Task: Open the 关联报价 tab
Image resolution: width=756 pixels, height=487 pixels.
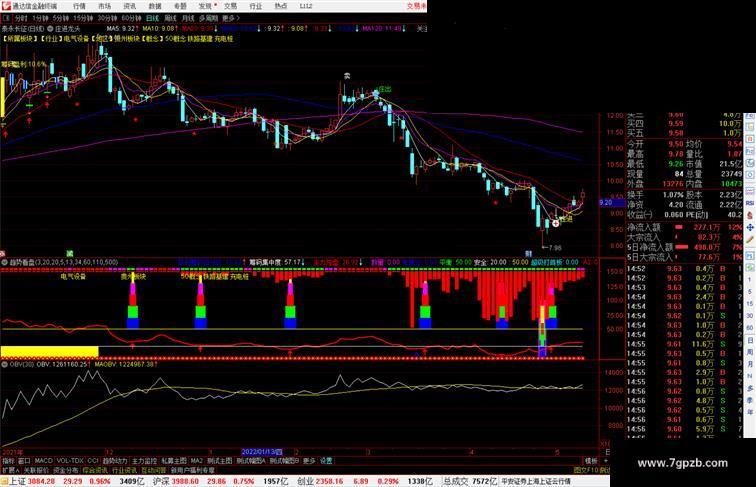Action: [x=36, y=470]
